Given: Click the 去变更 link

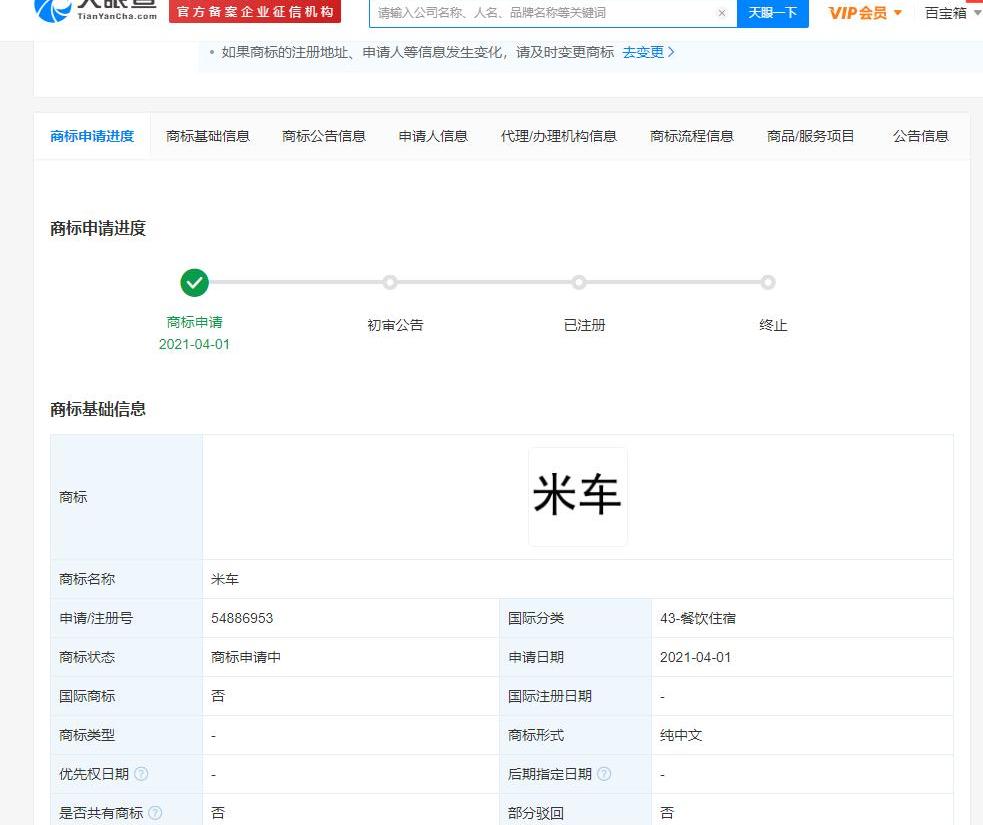Looking at the screenshot, I should 648,52.
